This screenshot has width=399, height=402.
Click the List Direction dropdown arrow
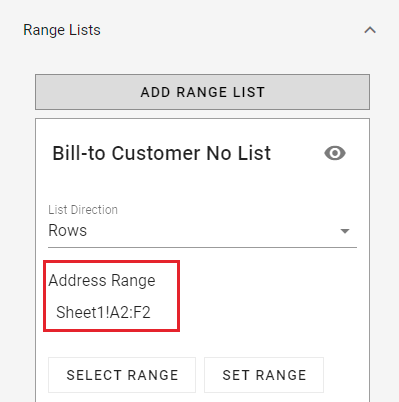tap(345, 231)
